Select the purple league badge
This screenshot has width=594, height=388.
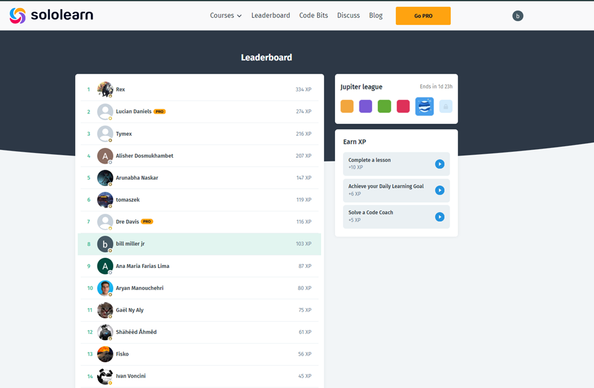coord(365,106)
